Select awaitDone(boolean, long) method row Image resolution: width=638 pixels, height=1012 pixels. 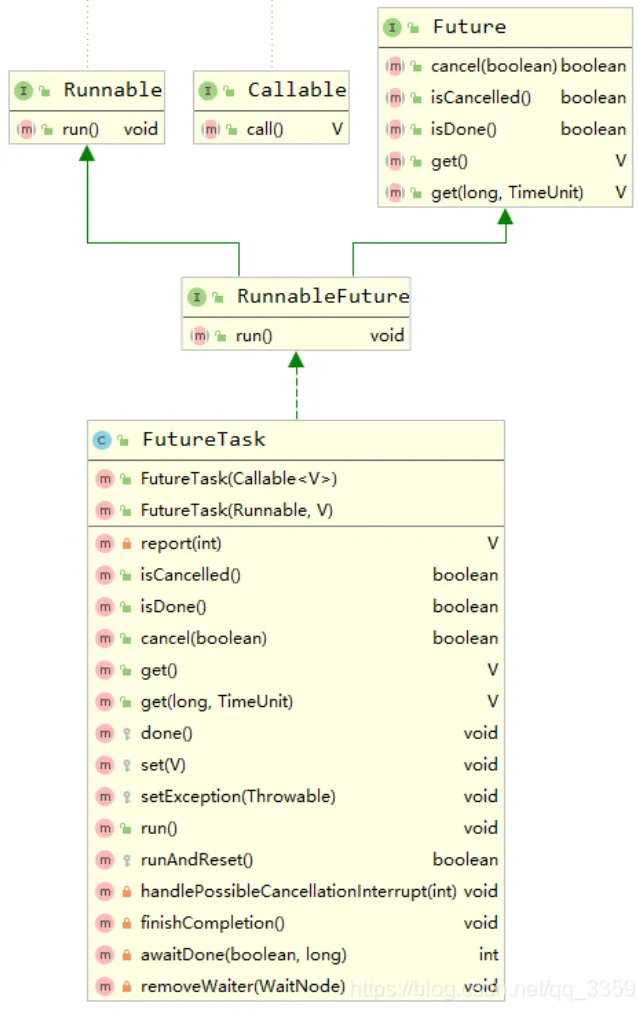coord(244,955)
